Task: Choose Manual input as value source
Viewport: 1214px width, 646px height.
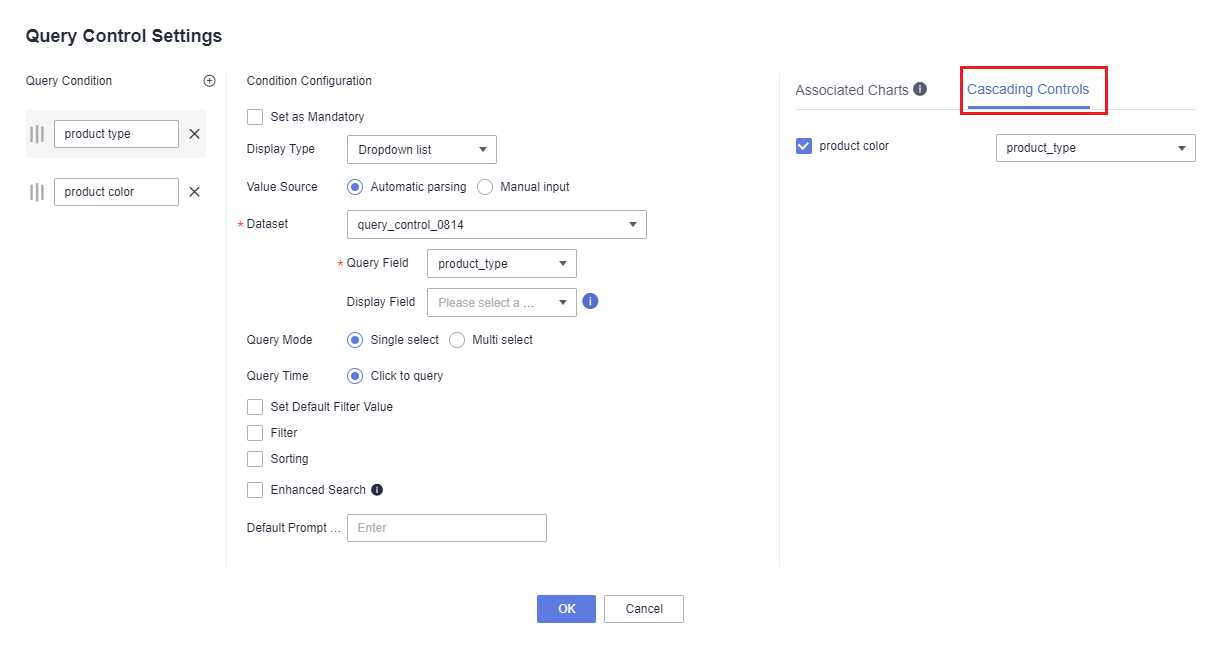Action: [486, 187]
